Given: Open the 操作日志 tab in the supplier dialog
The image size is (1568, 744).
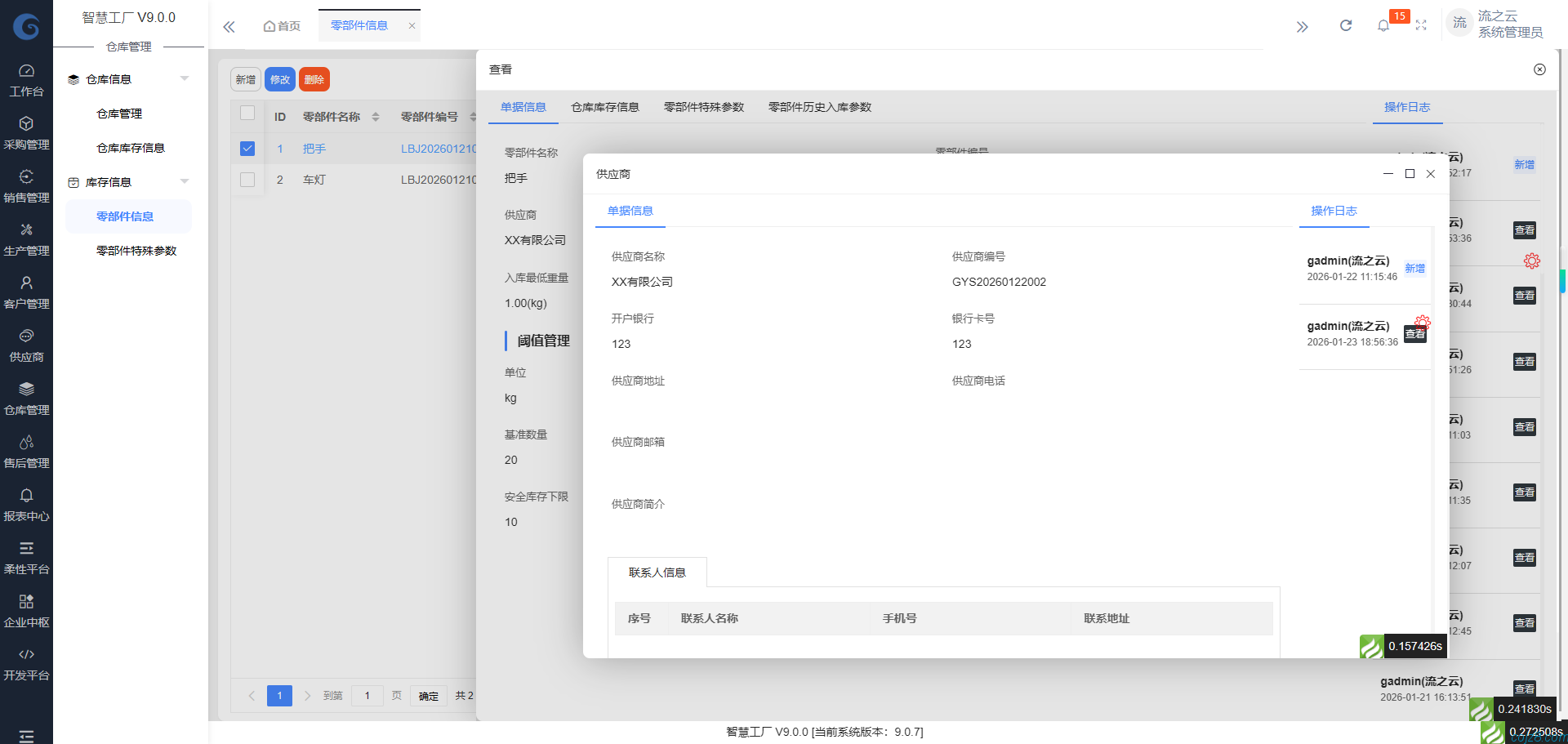Looking at the screenshot, I should (1333, 211).
